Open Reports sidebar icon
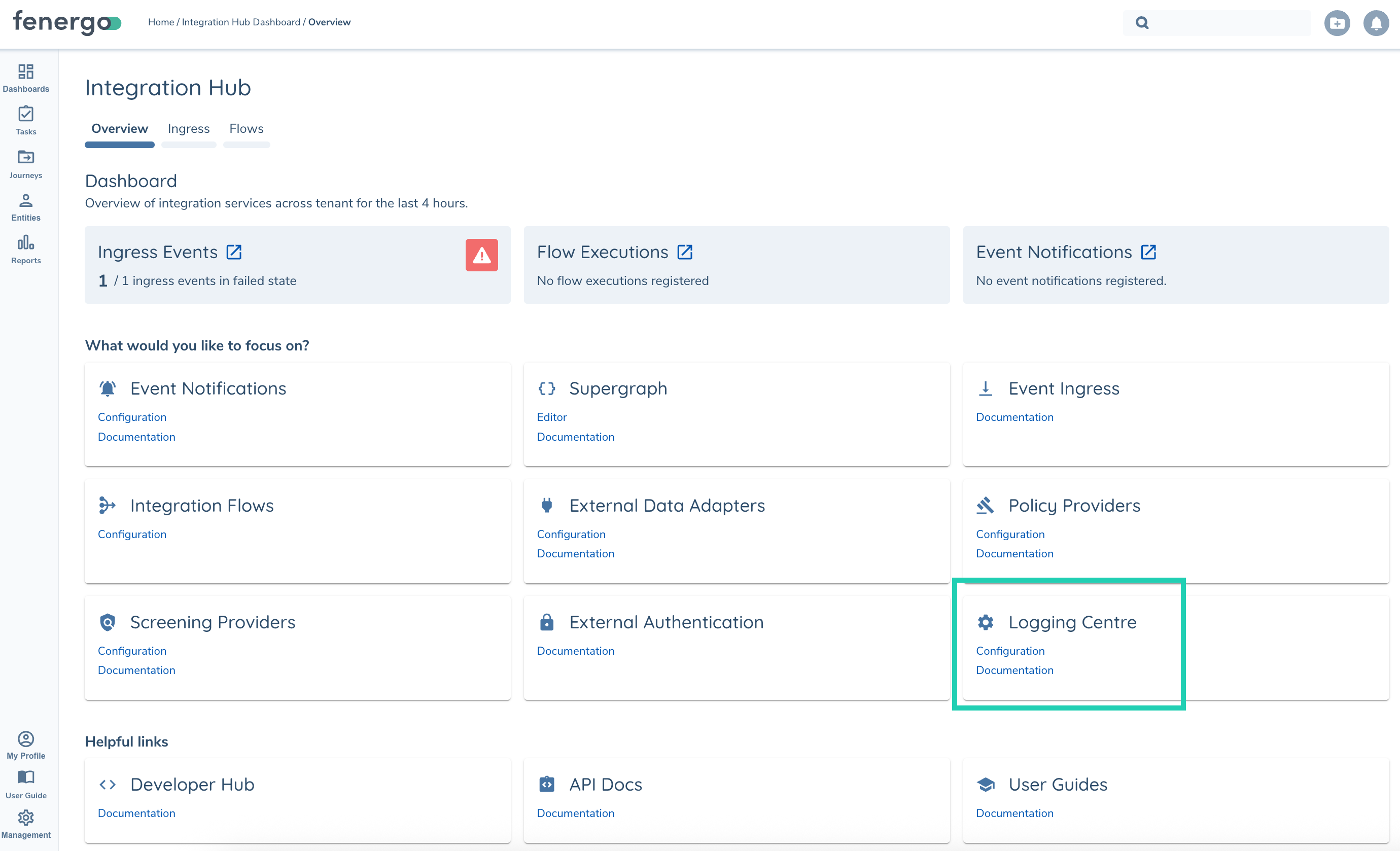 click(x=25, y=250)
